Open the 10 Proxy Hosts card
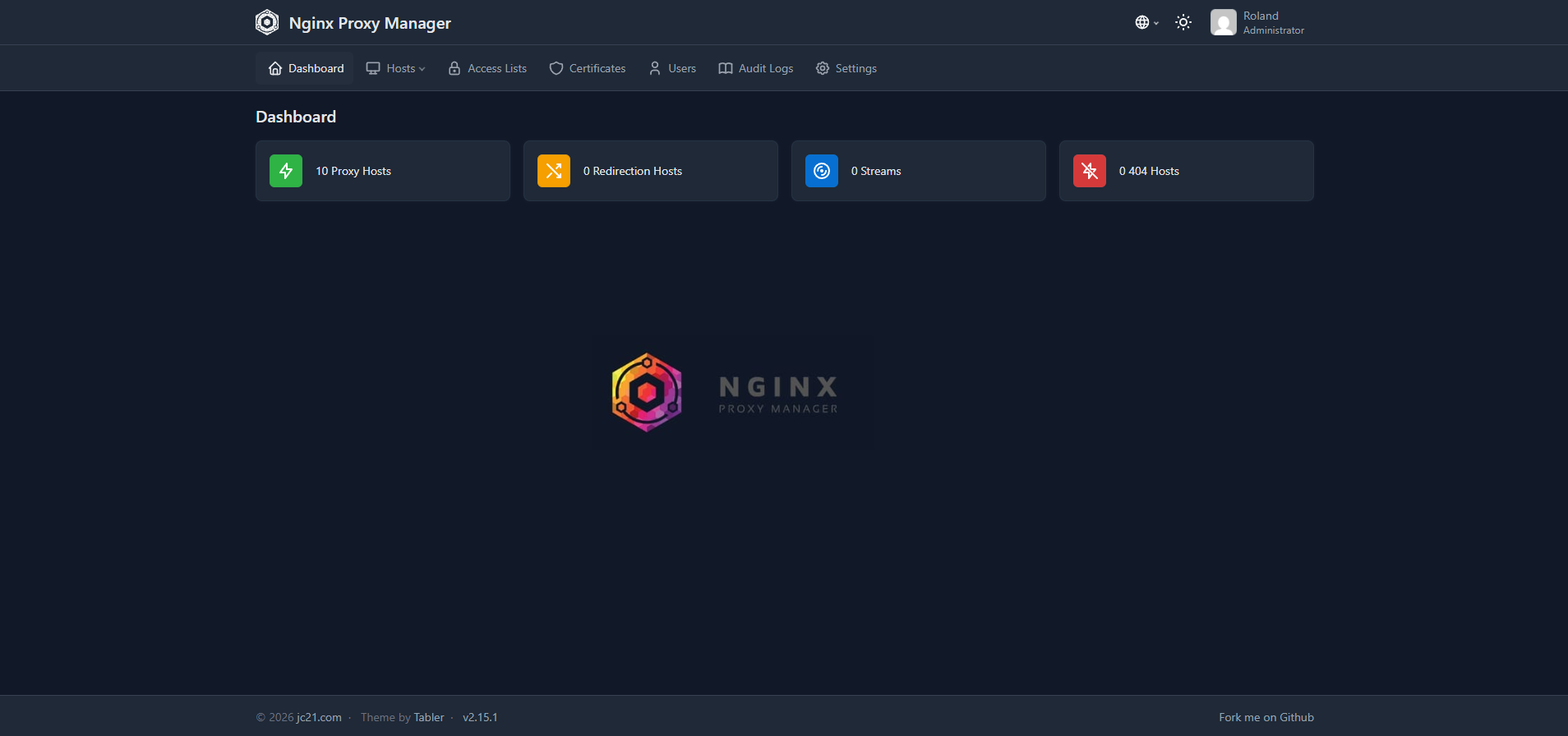Image resolution: width=1568 pixels, height=736 pixels. [x=383, y=171]
